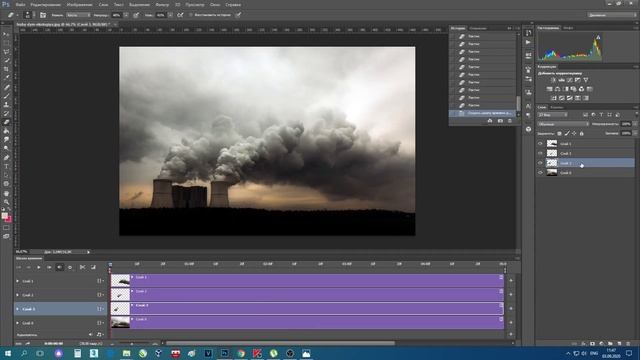Click the timeline zoom slider
The image size is (640, 360).
(133, 344)
